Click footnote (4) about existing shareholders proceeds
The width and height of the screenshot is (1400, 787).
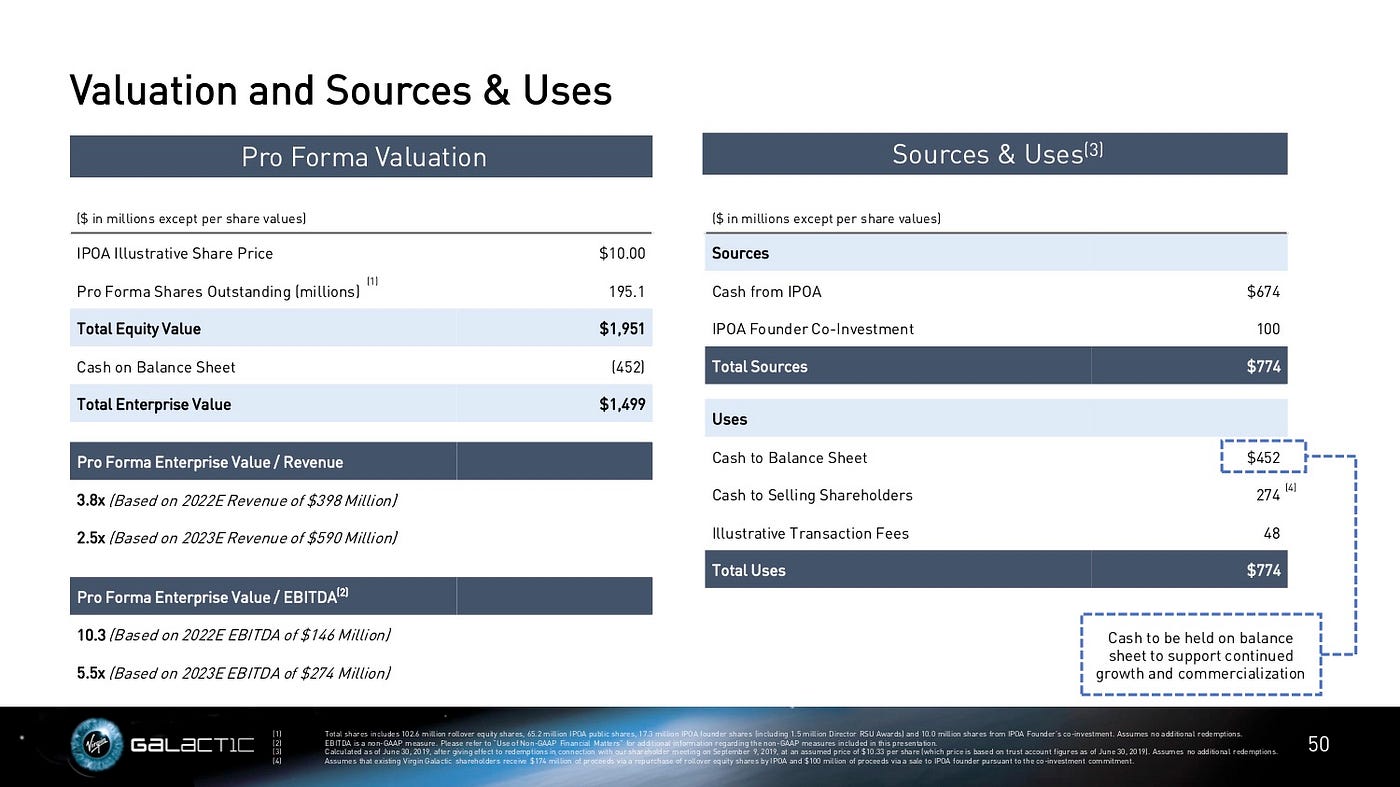(729, 761)
